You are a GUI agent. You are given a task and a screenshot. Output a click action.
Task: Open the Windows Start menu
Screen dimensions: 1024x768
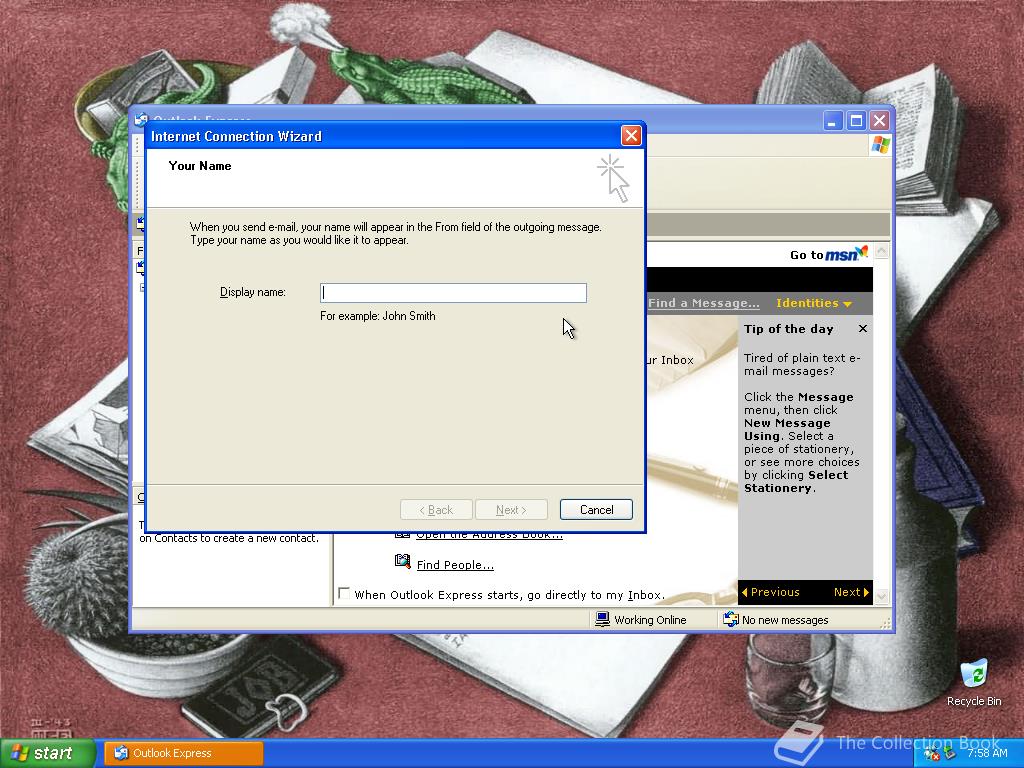(x=48, y=753)
